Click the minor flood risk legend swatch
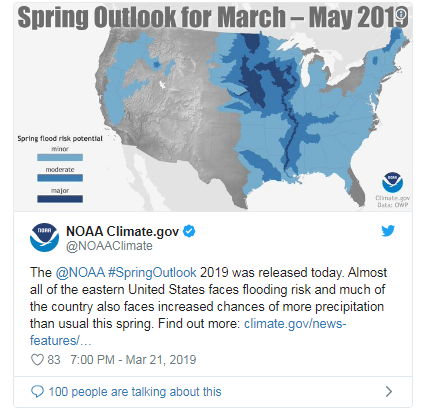Image resolution: width=444 pixels, height=412 pixels. (x=60, y=157)
